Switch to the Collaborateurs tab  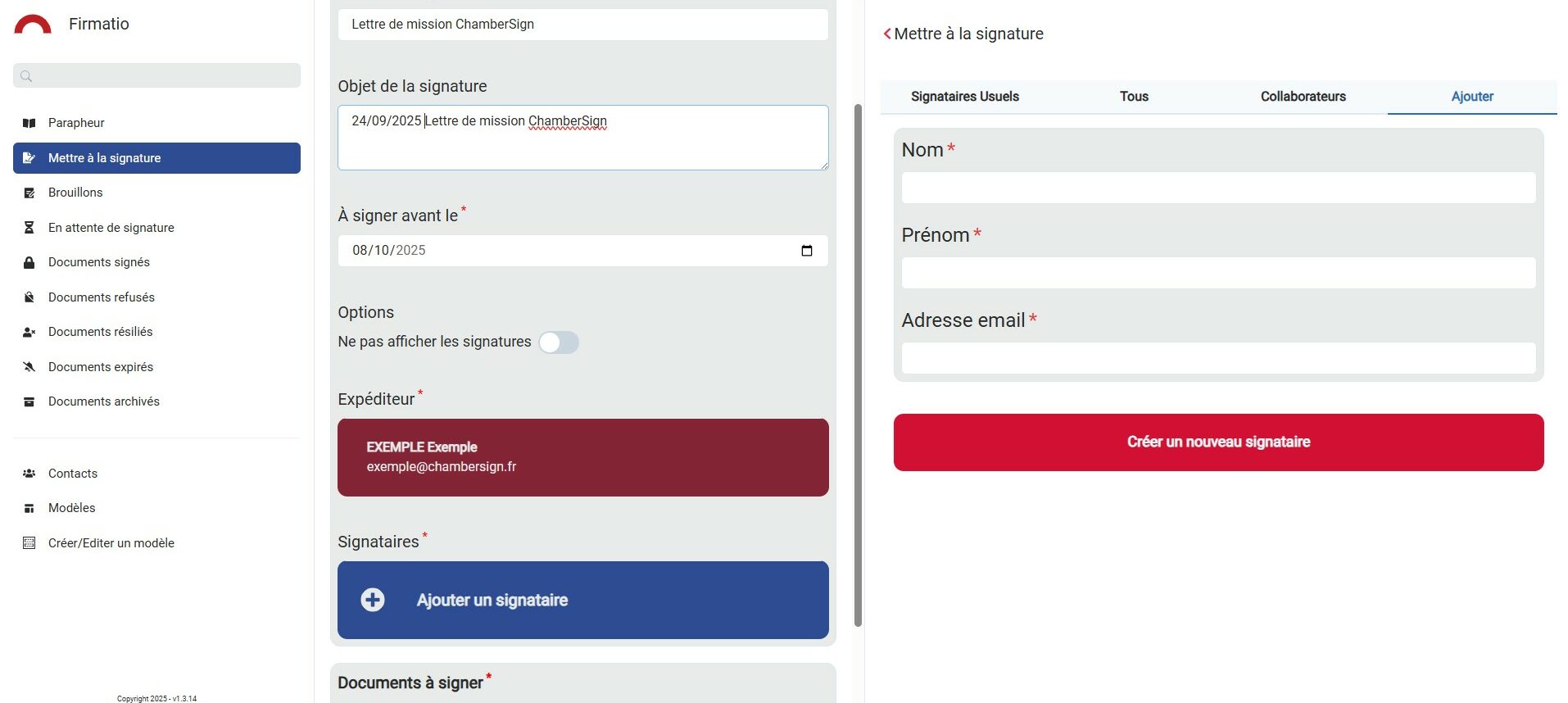[x=1303, y=97]
